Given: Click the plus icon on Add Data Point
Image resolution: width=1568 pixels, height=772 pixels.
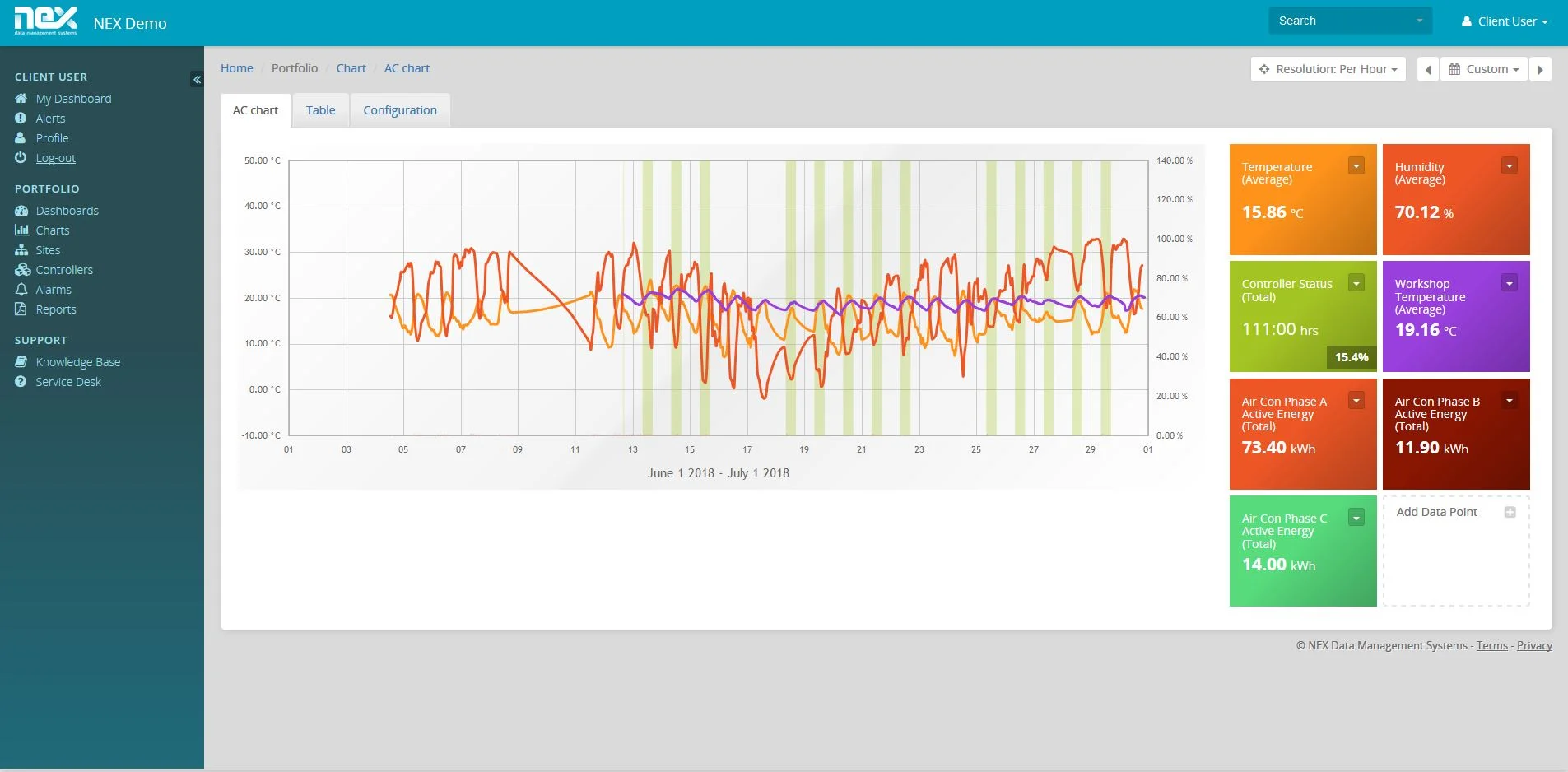Looking at the screenshot, I should point(1510,512).
